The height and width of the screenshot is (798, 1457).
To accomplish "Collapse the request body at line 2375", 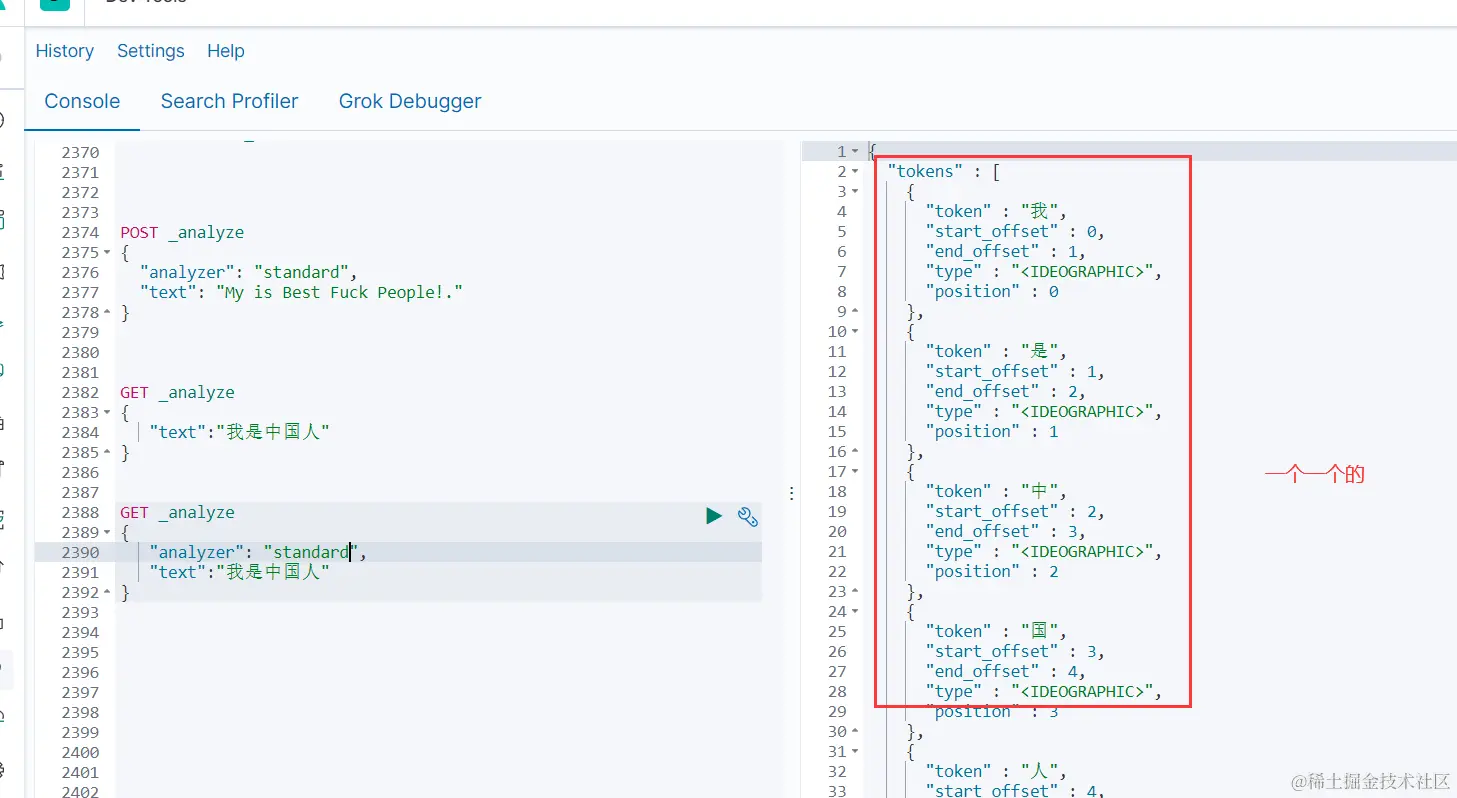I will [x=108, y=253].
